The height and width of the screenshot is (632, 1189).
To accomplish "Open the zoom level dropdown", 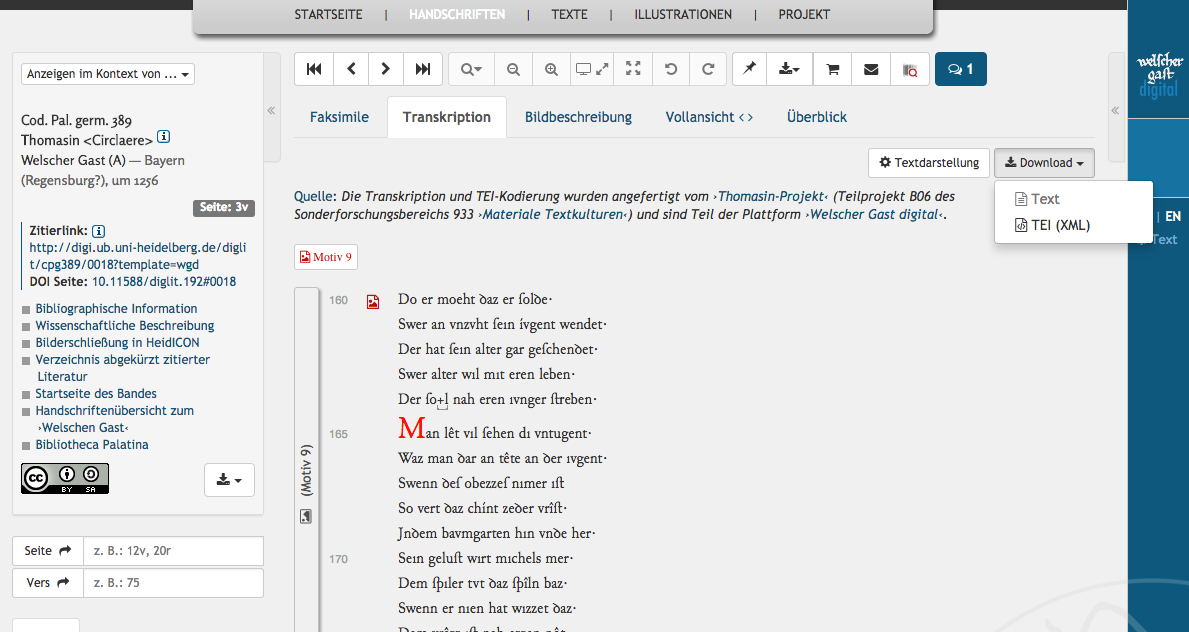I will (471, 69).
